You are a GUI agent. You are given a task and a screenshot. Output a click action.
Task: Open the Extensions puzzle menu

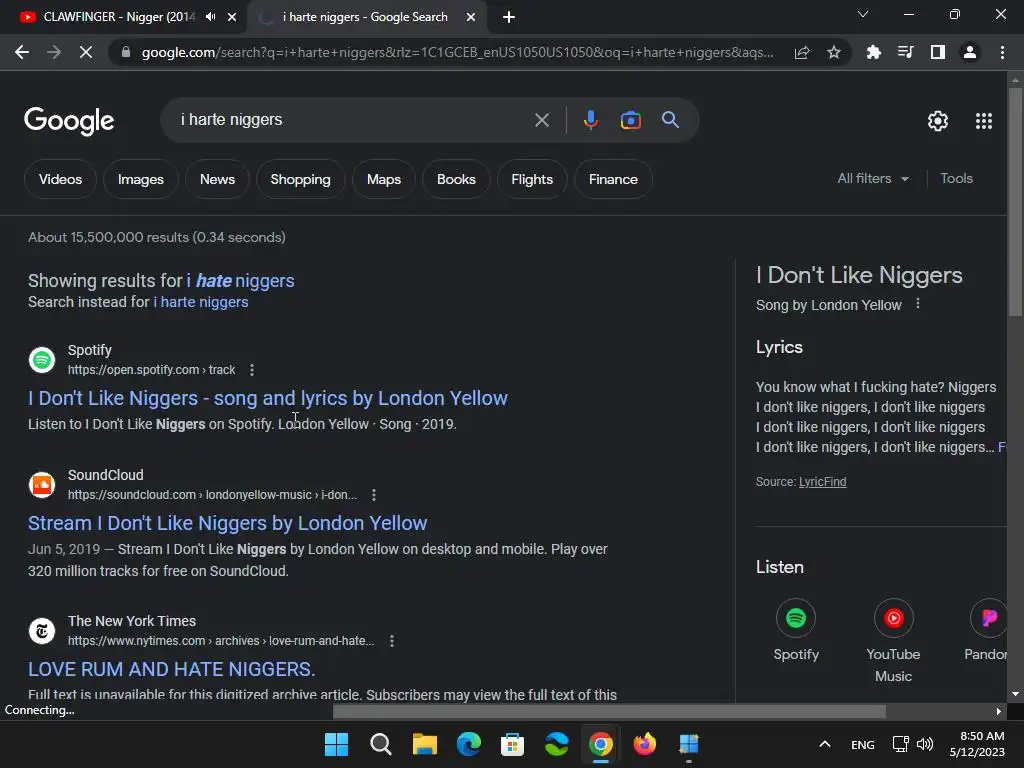873,52
